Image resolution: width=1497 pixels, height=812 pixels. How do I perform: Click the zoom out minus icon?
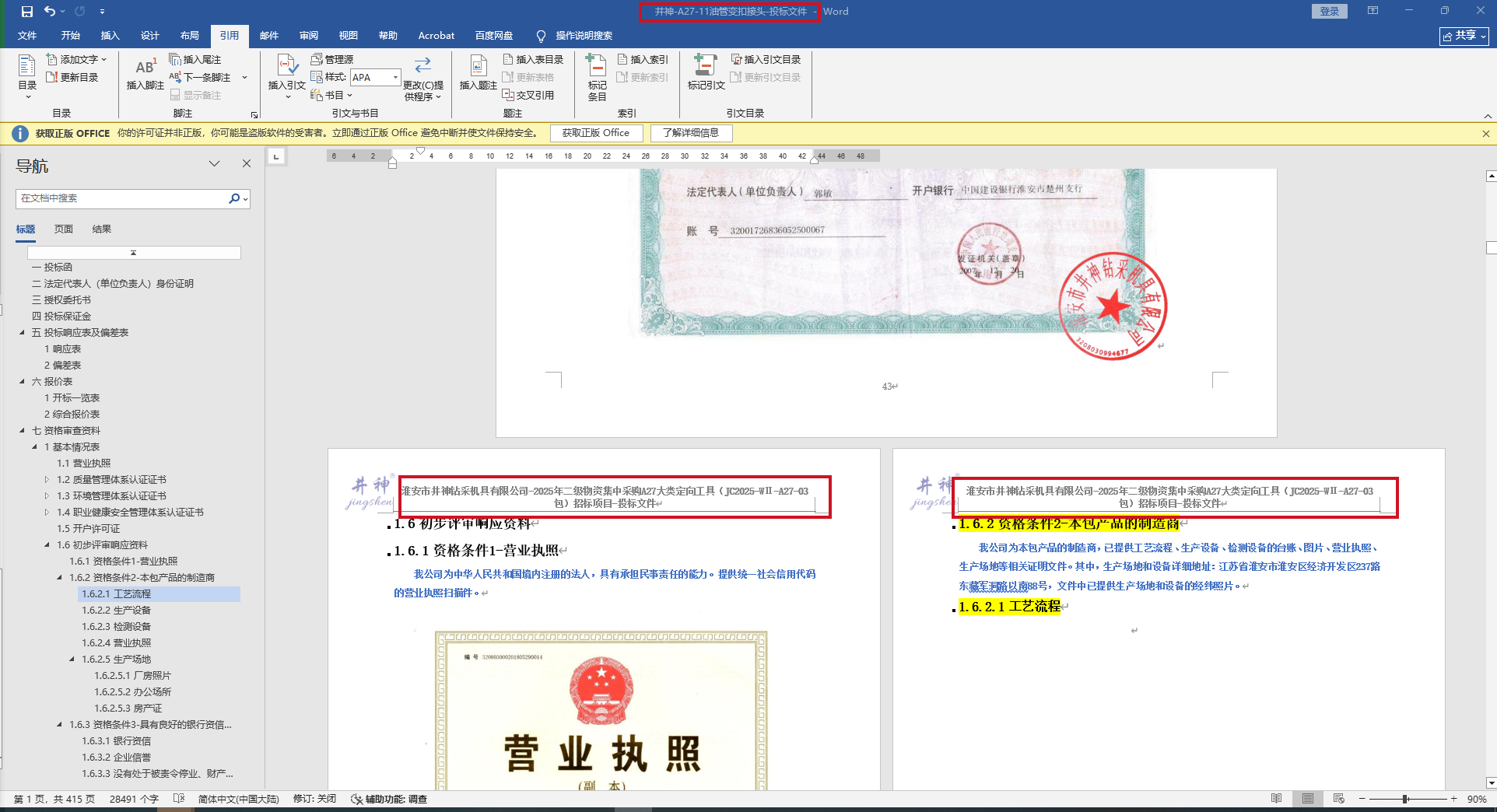[1362, 799]
